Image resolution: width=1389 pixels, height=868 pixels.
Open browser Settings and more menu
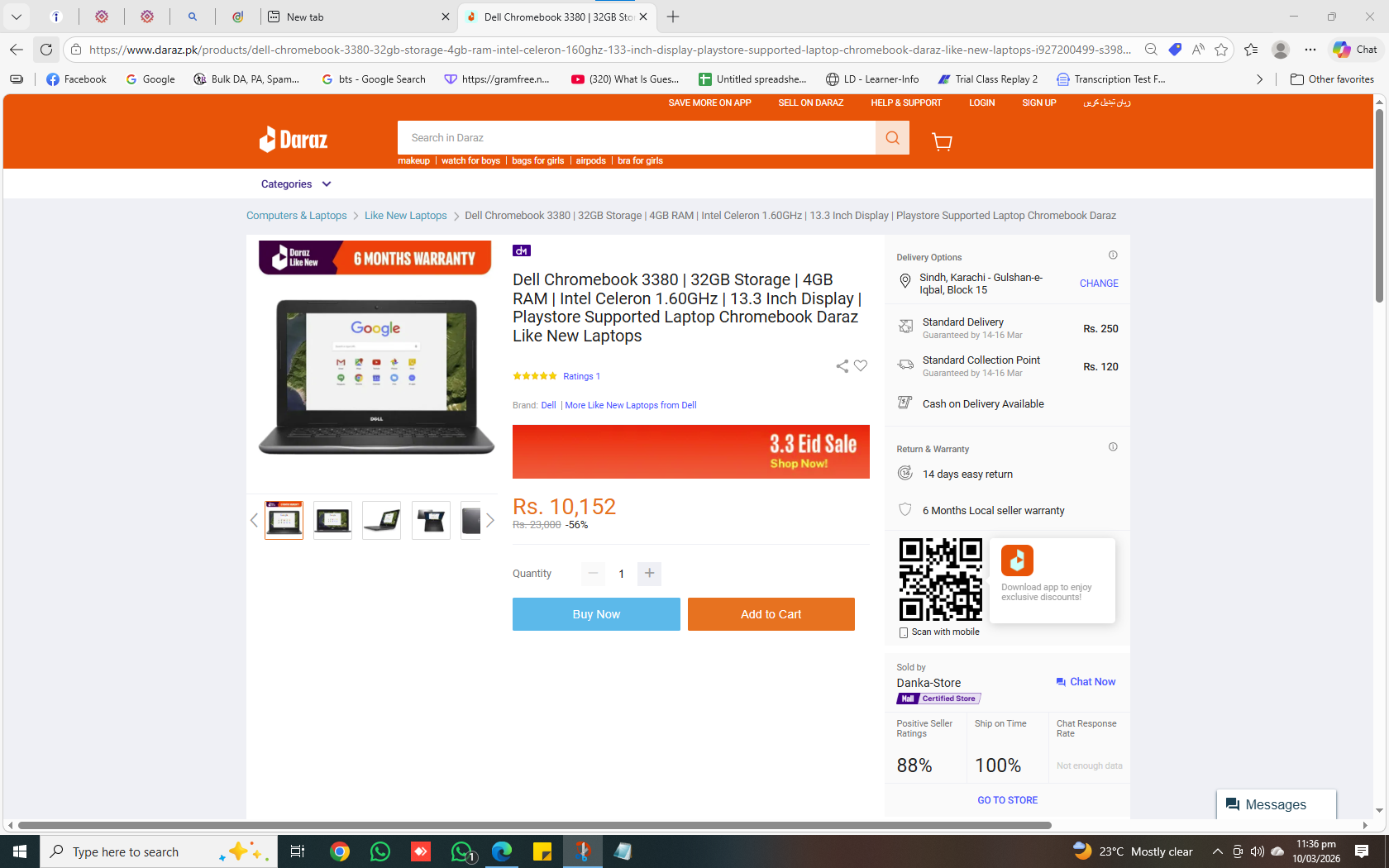(1310, 50)
